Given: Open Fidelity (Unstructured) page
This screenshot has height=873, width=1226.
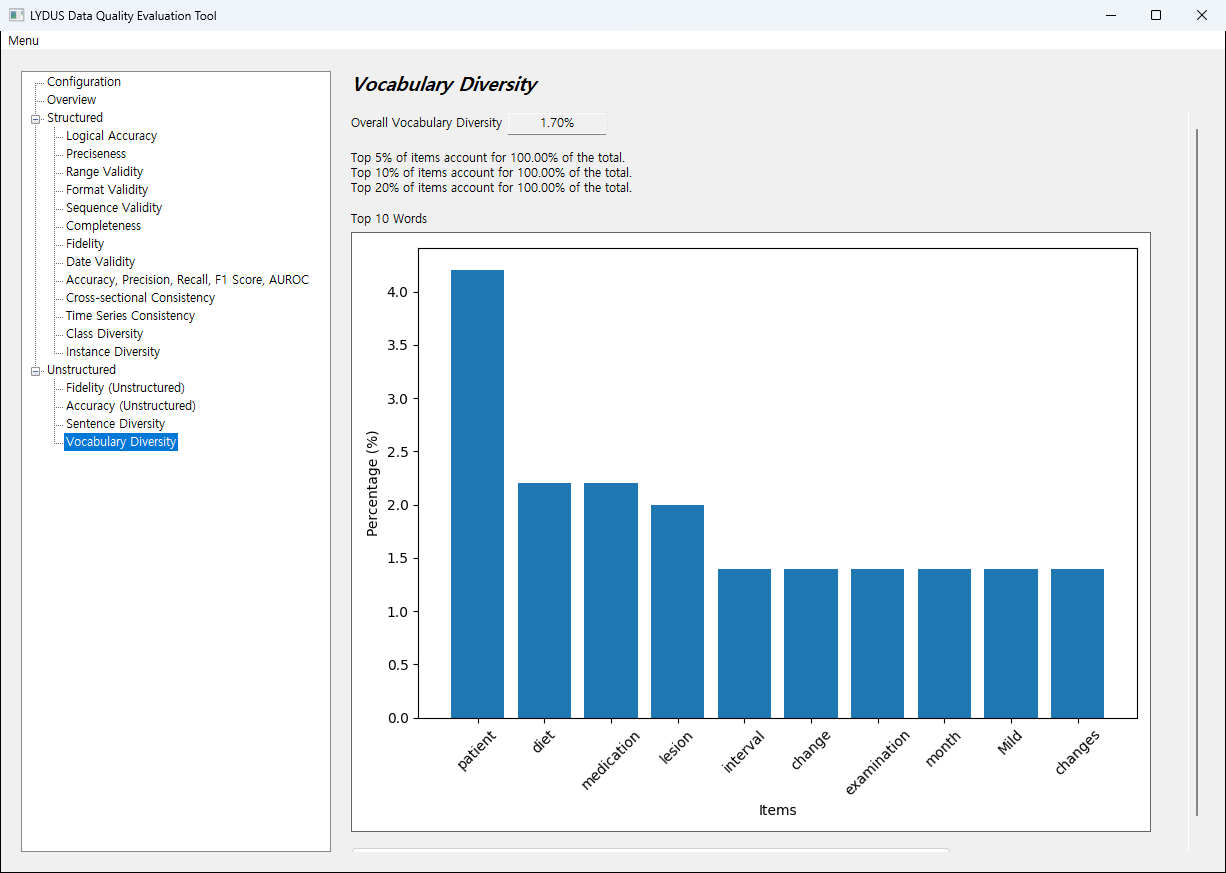Looking at the screenshot, I should 125,388.
